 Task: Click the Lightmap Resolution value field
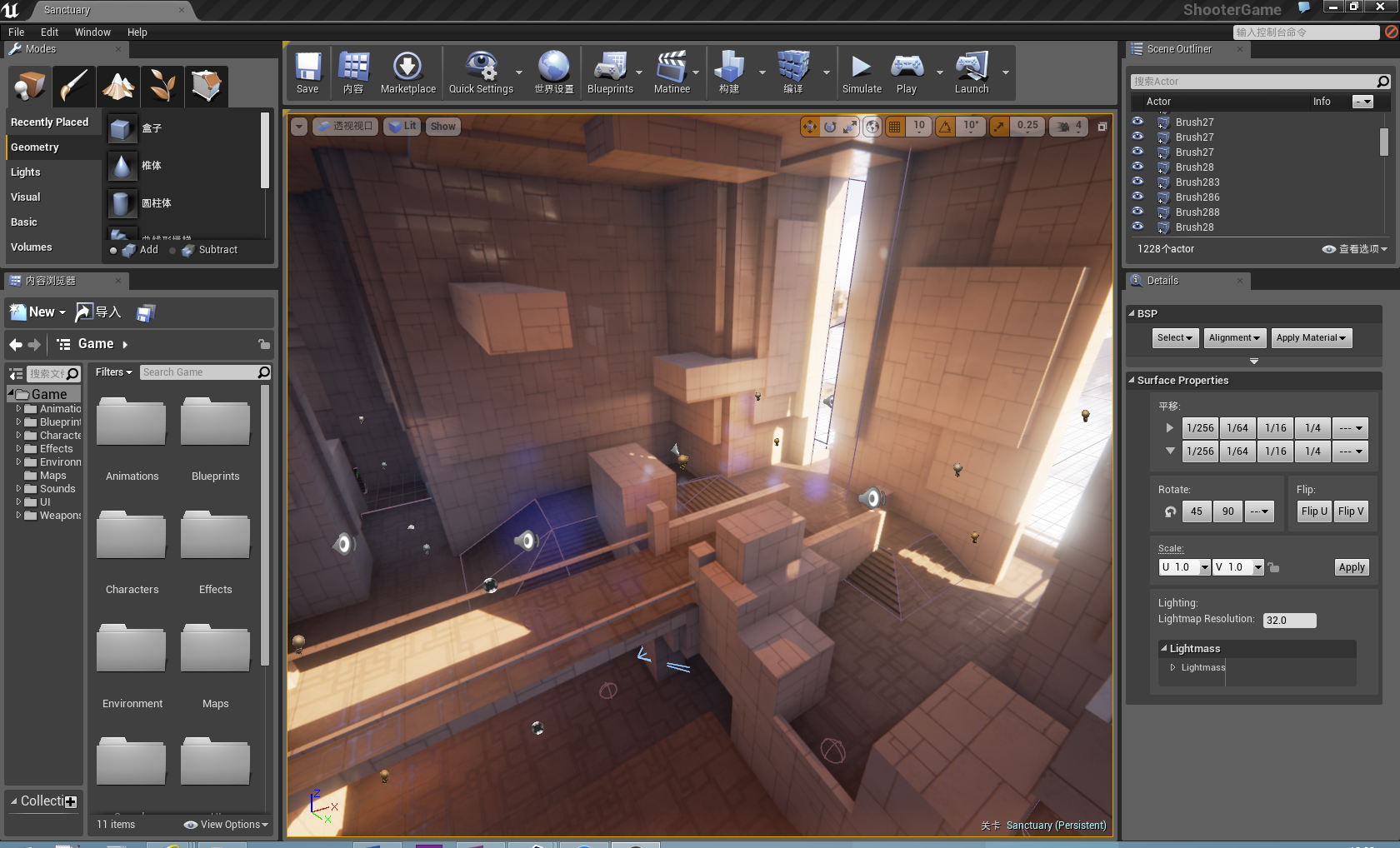1289,621
